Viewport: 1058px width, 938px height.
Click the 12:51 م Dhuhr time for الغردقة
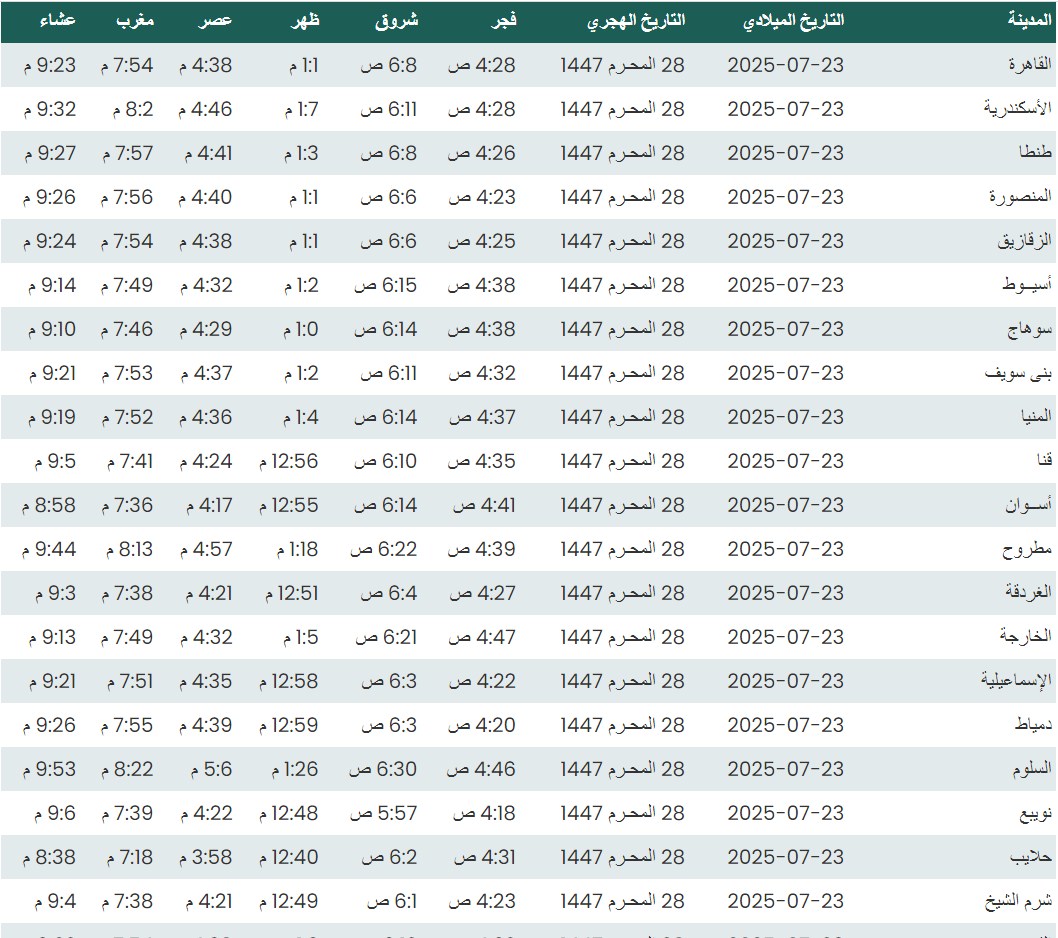(x=292, y=593)
